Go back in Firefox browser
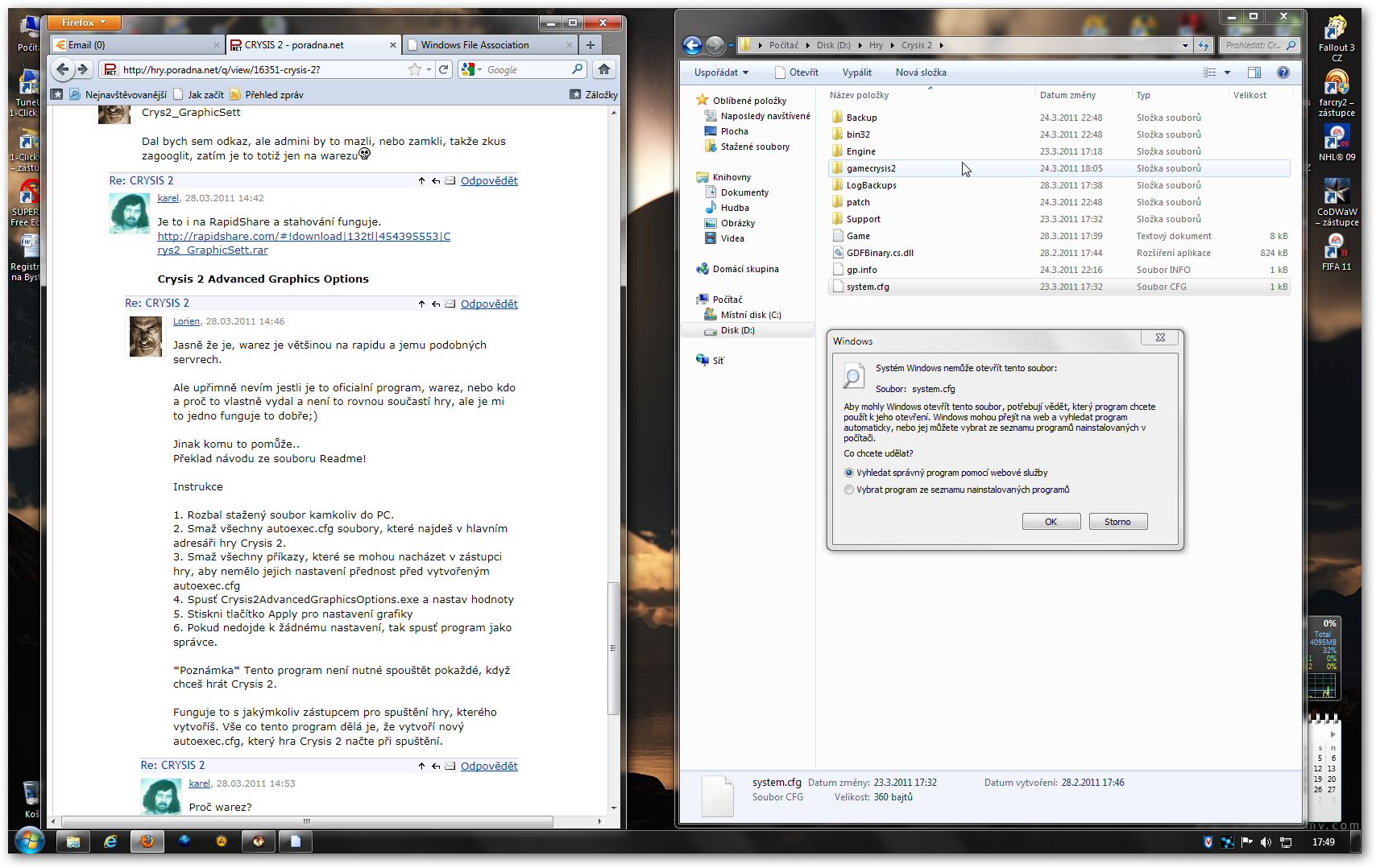 point(63,69)
